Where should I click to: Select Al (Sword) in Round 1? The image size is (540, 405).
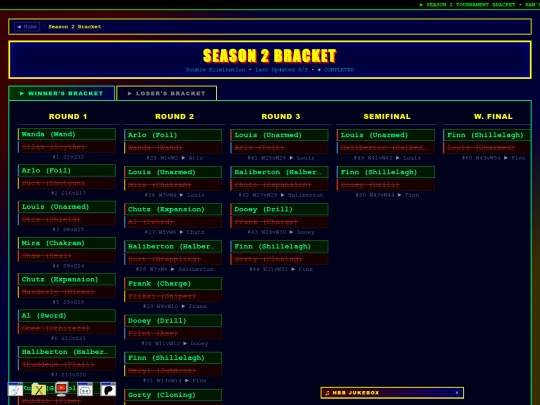(x=67, y=315)
